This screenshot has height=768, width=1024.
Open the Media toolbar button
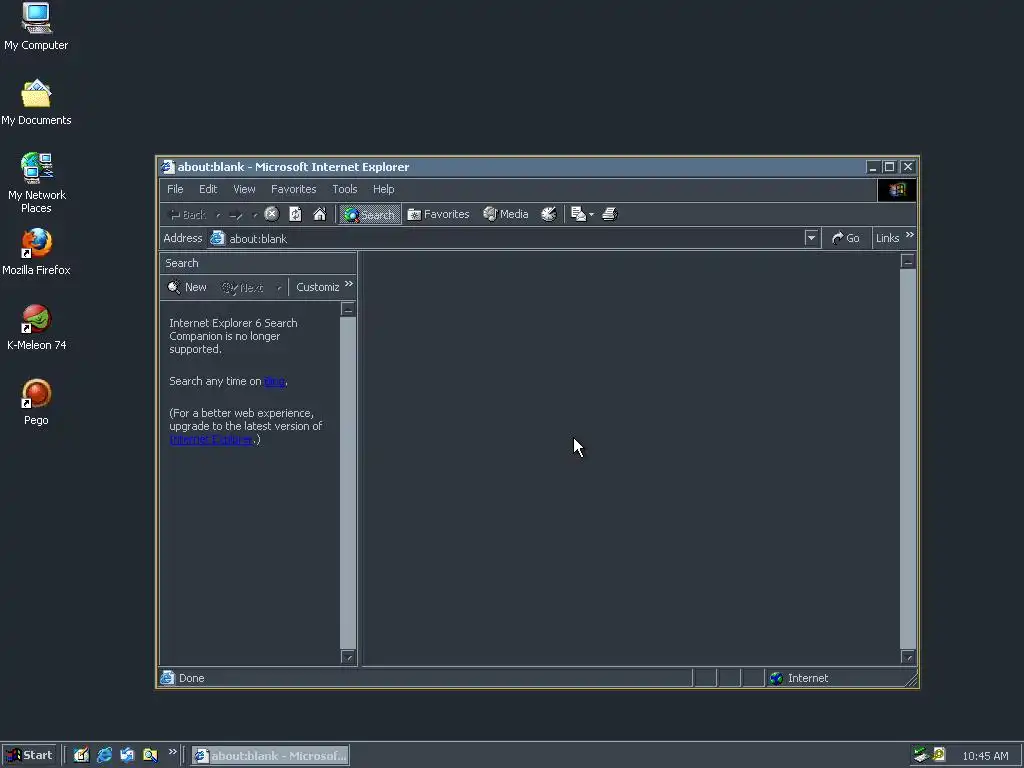pos(505,214)
